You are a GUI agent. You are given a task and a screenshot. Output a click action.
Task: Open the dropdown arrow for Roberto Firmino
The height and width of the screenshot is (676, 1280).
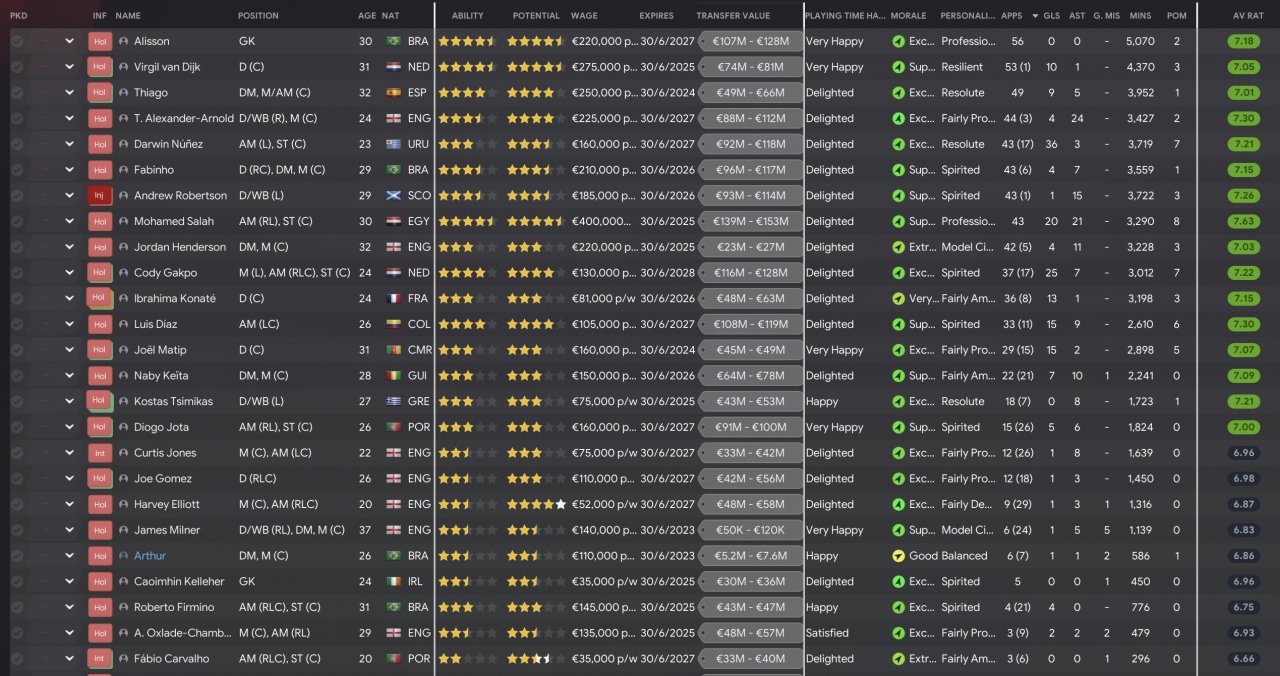[70, 607]
